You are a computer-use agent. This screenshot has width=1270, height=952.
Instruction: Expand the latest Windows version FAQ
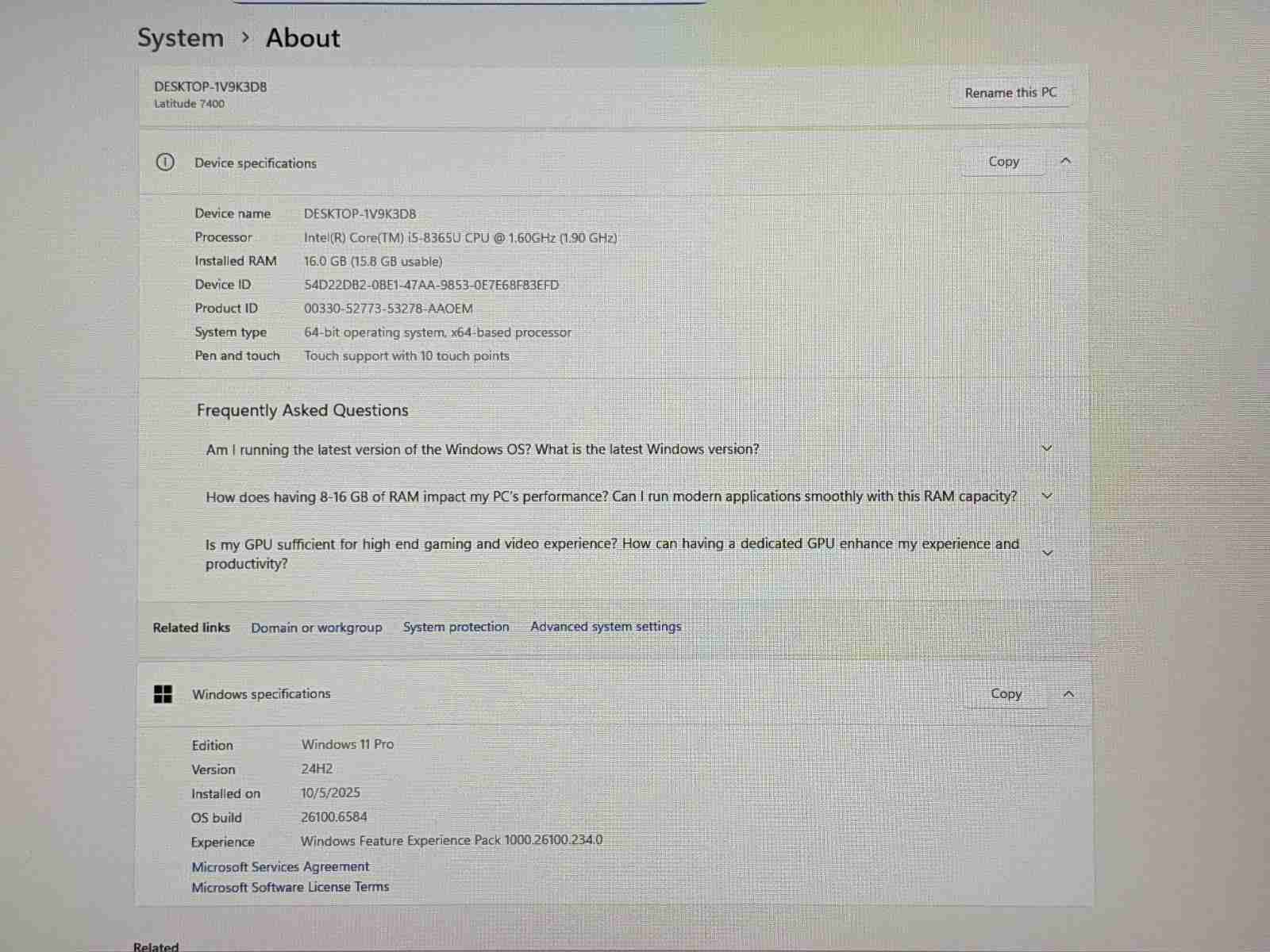point(1046,448)
